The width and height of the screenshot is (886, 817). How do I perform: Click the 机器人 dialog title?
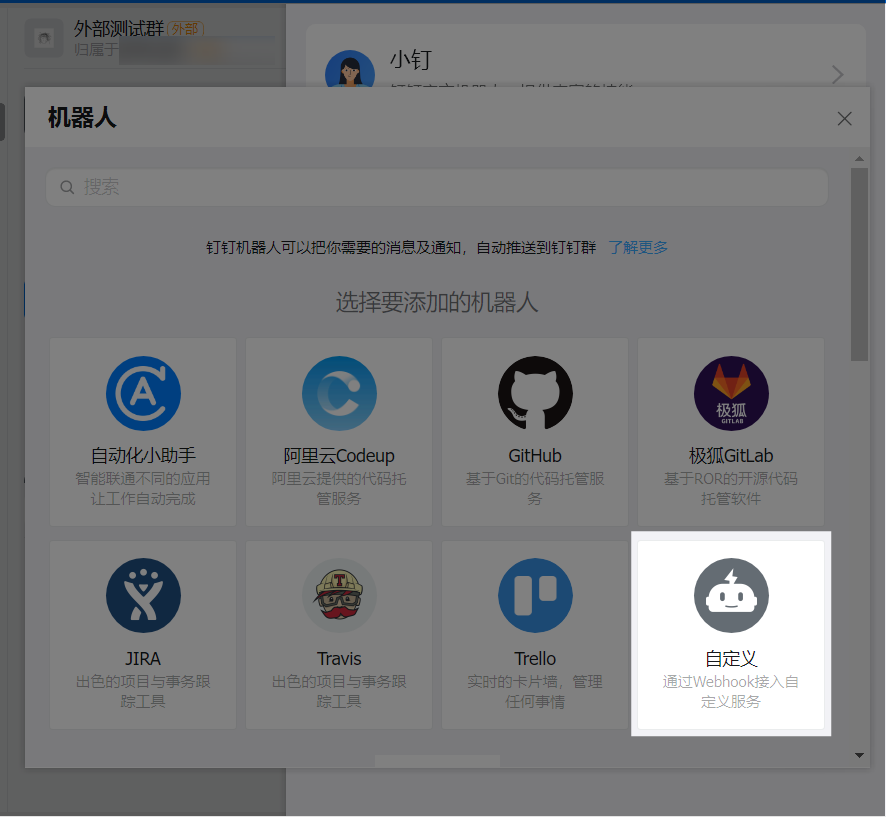coord(82,118)
